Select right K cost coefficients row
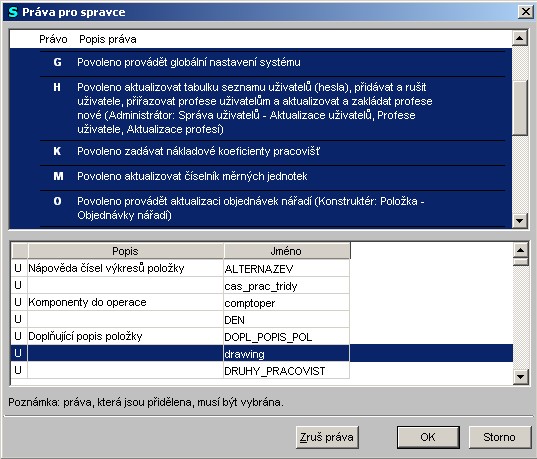This screenshot has width=537, height=459. (272, 152)
